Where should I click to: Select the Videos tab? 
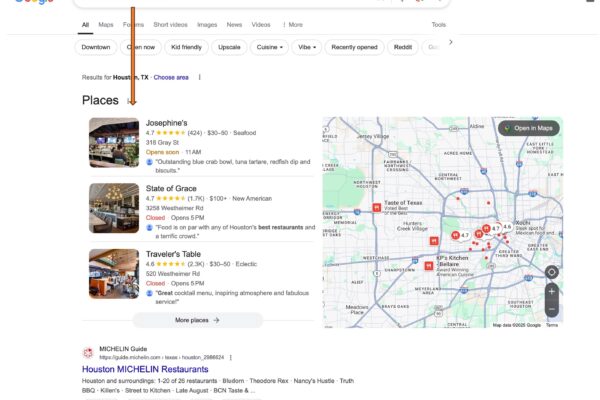261,24
